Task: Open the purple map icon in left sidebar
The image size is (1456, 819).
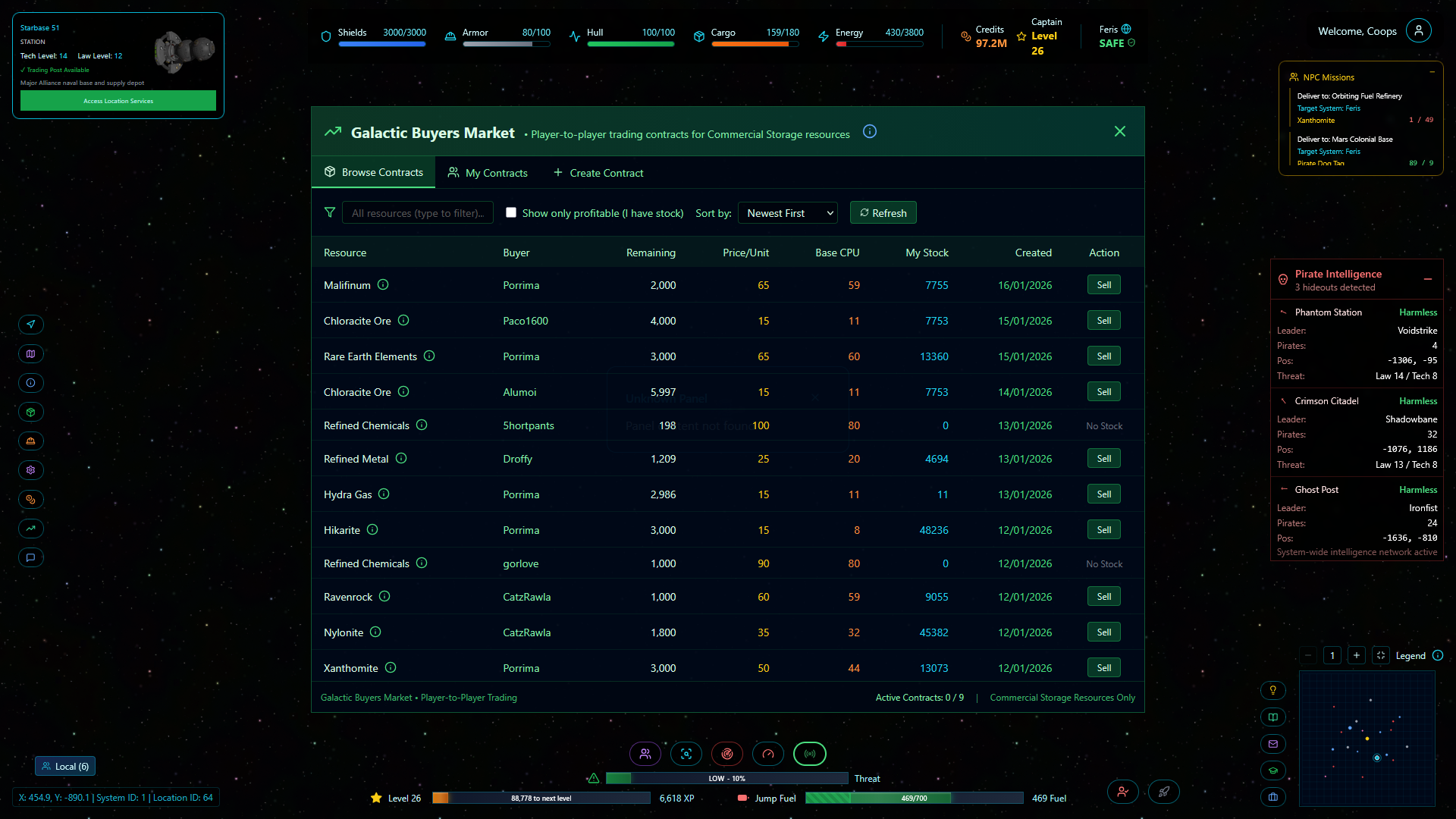Action: (x=31, y=354)
